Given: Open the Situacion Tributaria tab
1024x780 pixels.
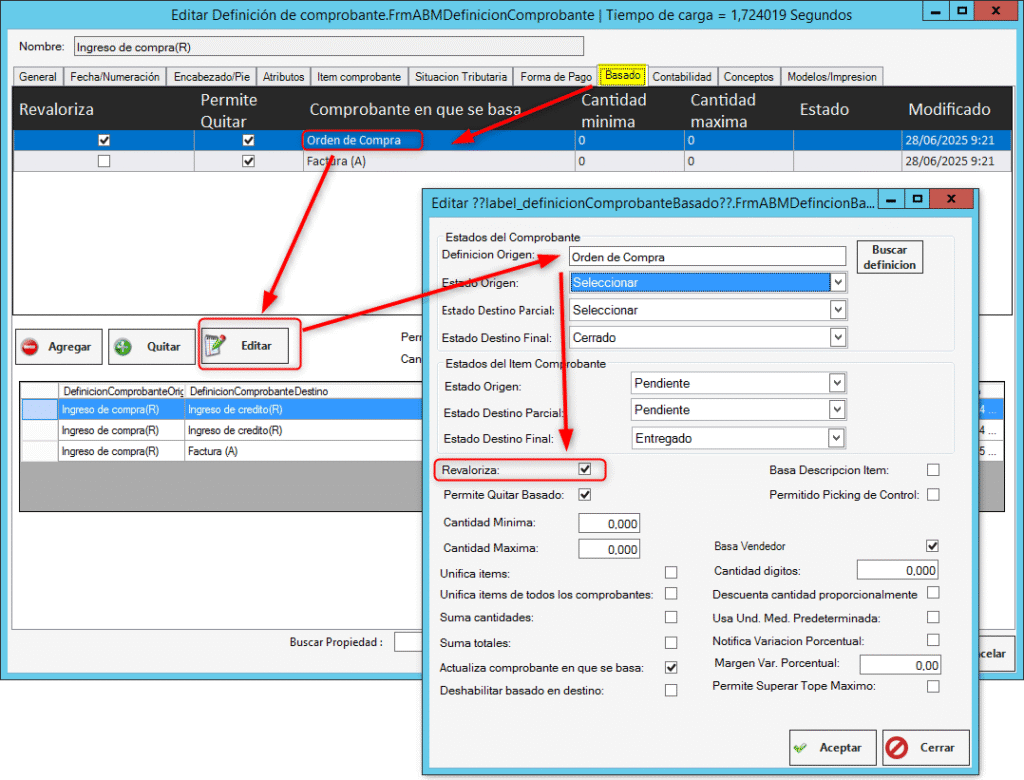Looking at the screenshot, I should (461, 77).
